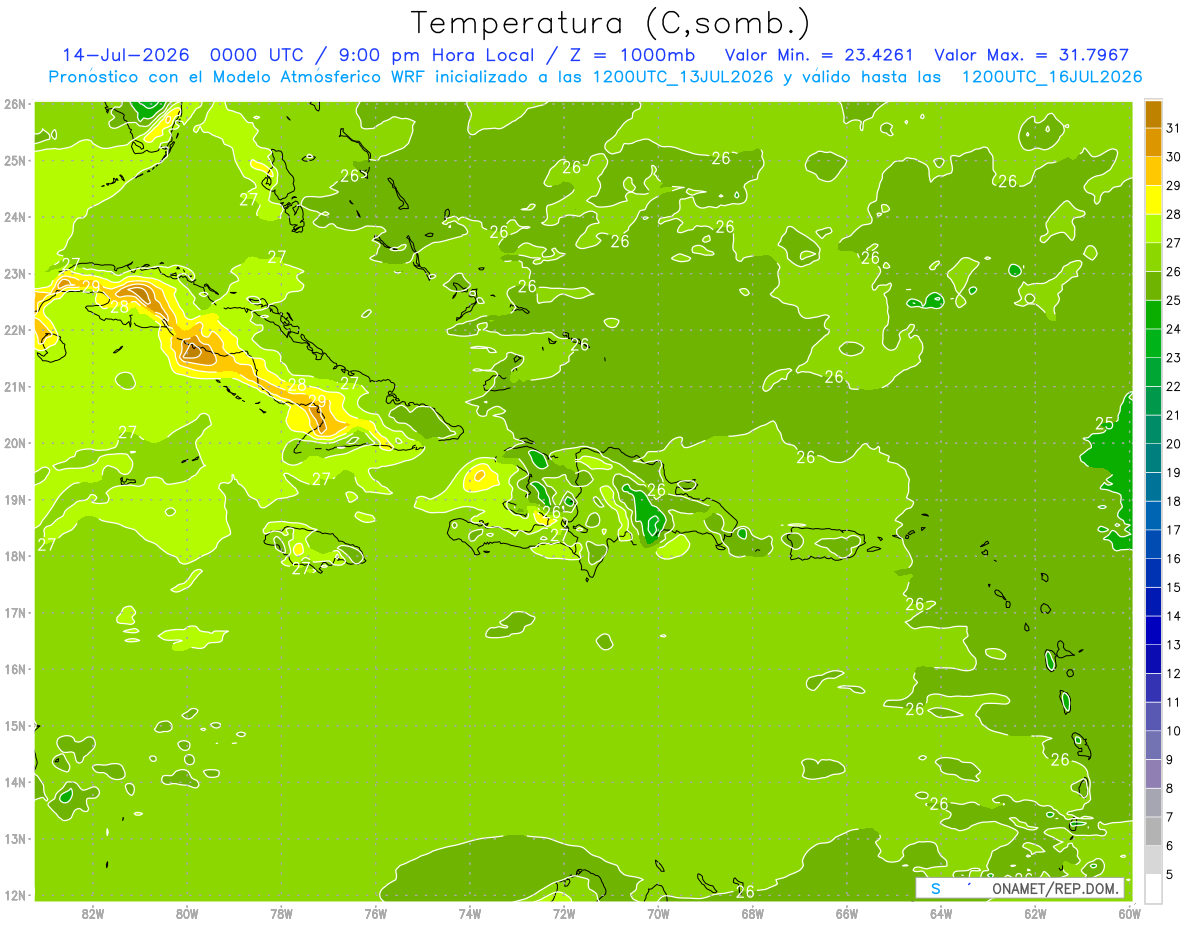Click the "22" color scale label
The height and width of the screenshot is (927, 1200).
click(1174, 387)
